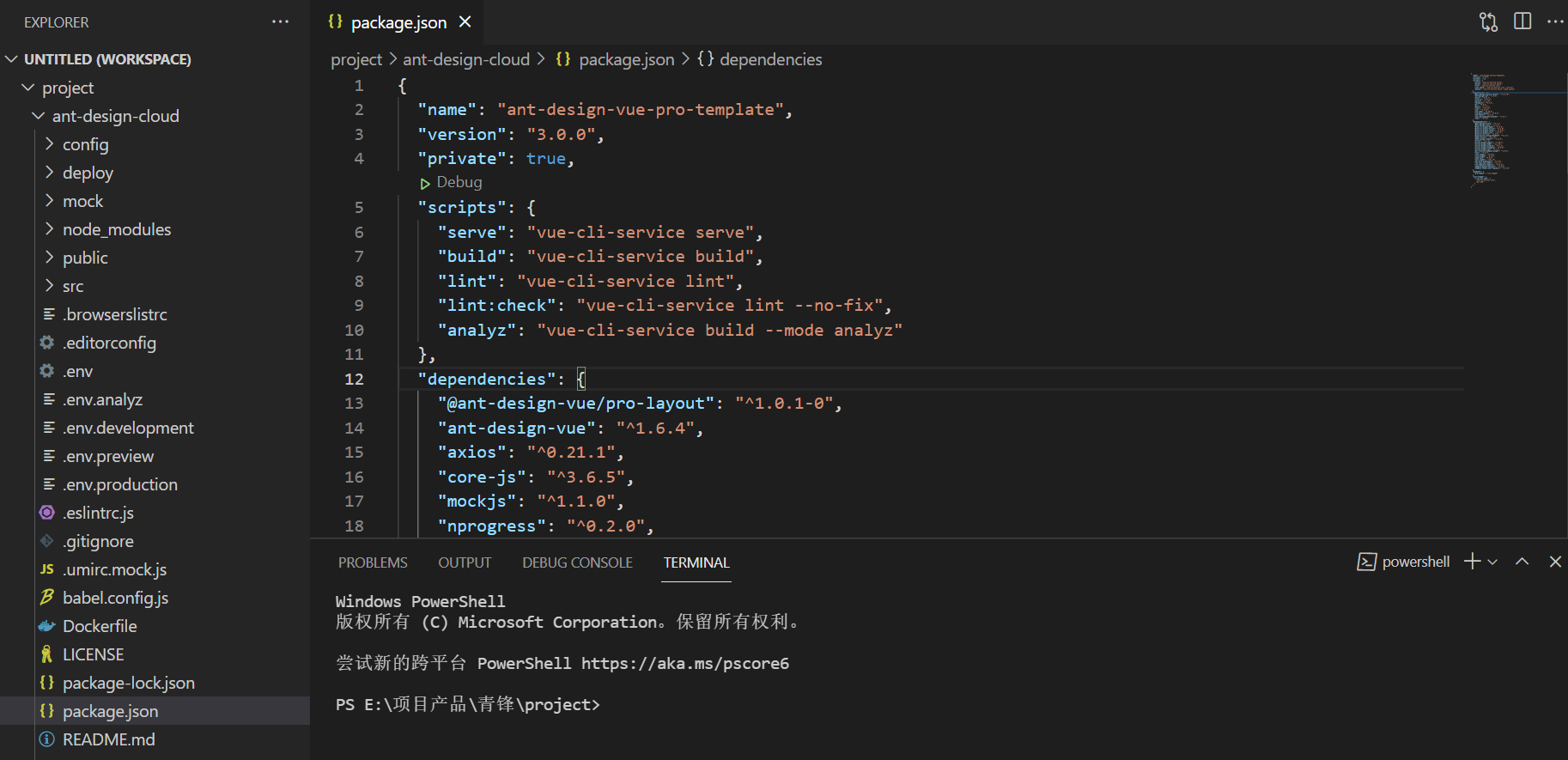This screenshot has width=1568, height=760.
Task: Click the code minimap overview
Action: 1492,129
